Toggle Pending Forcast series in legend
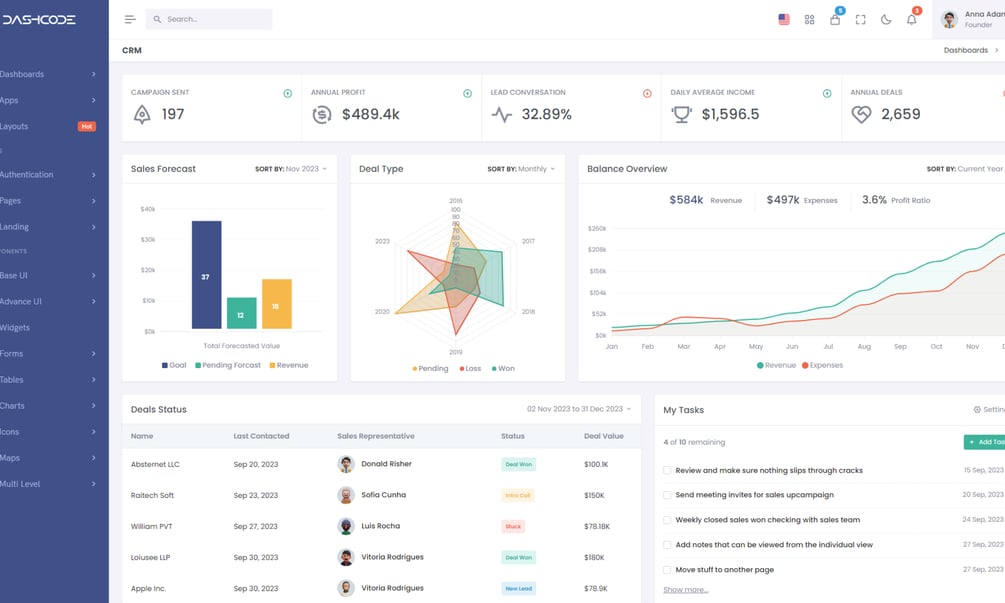The image size is (1005, 603). (228, 365)
